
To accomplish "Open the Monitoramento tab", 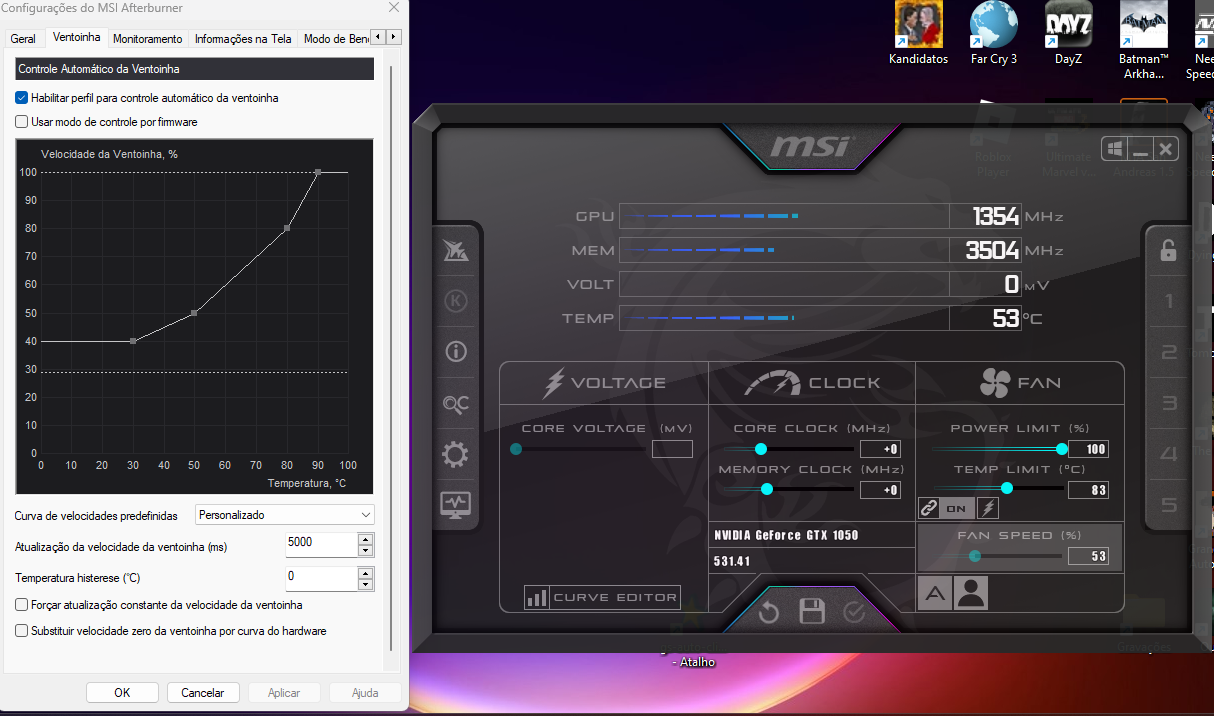I will coord(148,39).
